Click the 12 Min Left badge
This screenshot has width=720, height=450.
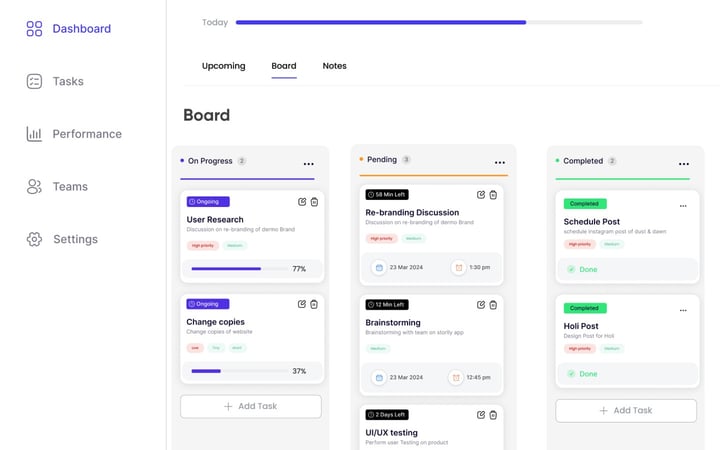pos(387,305)
